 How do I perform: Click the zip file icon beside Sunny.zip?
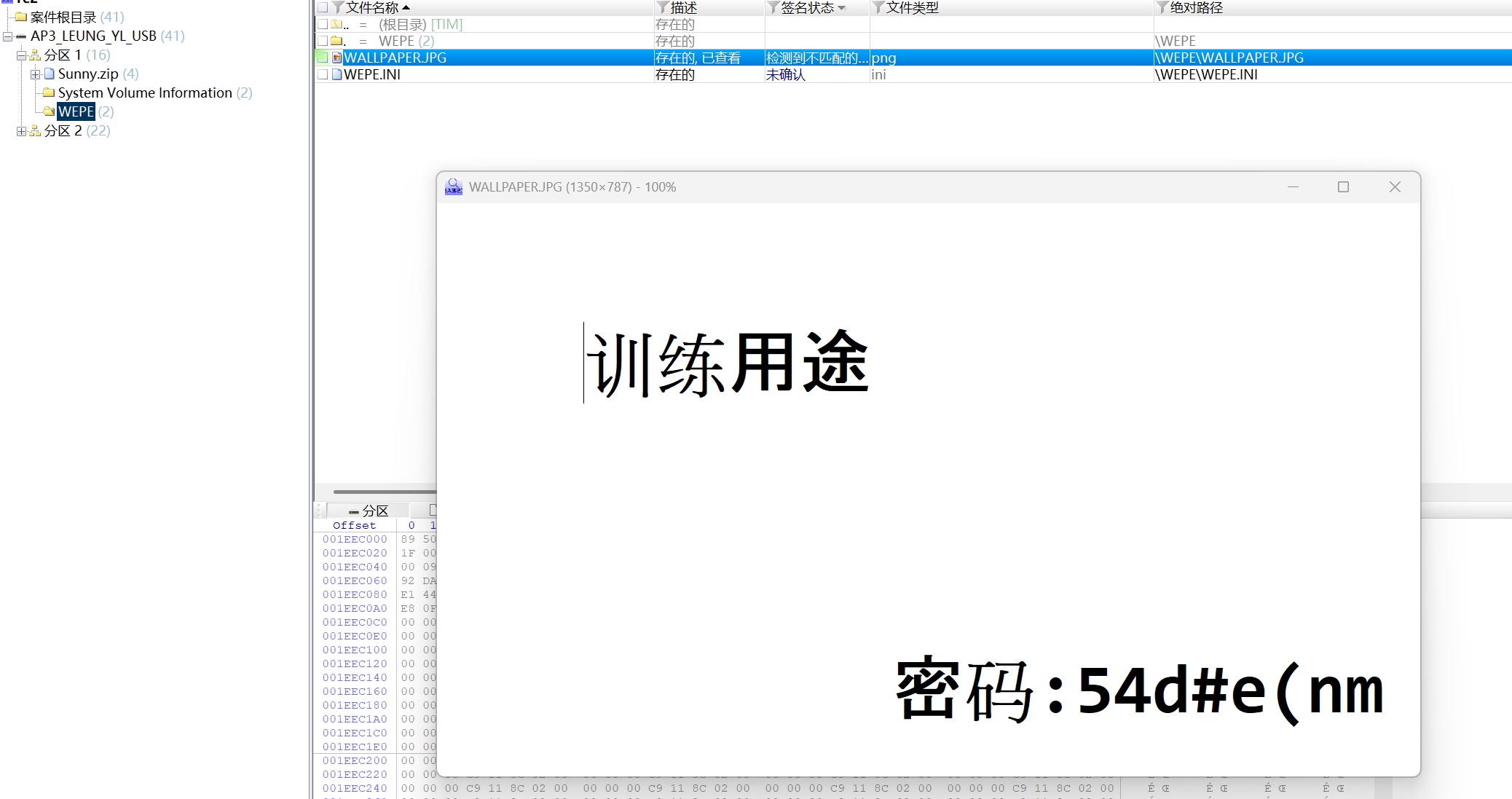point(49,74)
